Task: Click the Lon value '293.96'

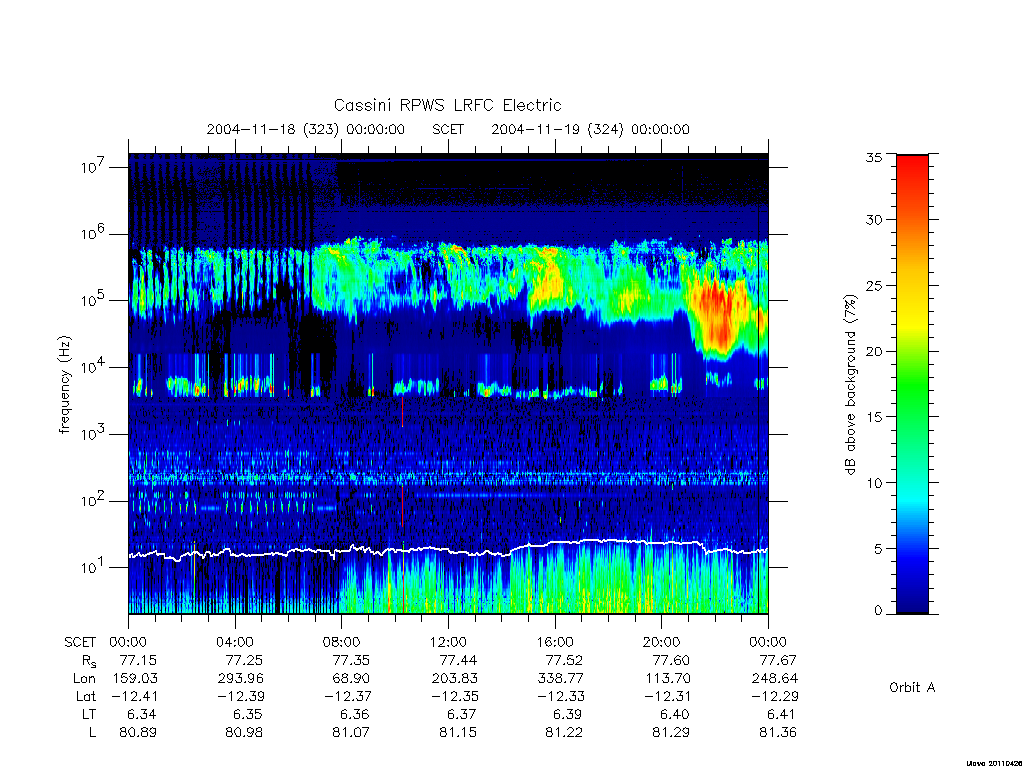Action: point(240,679)
